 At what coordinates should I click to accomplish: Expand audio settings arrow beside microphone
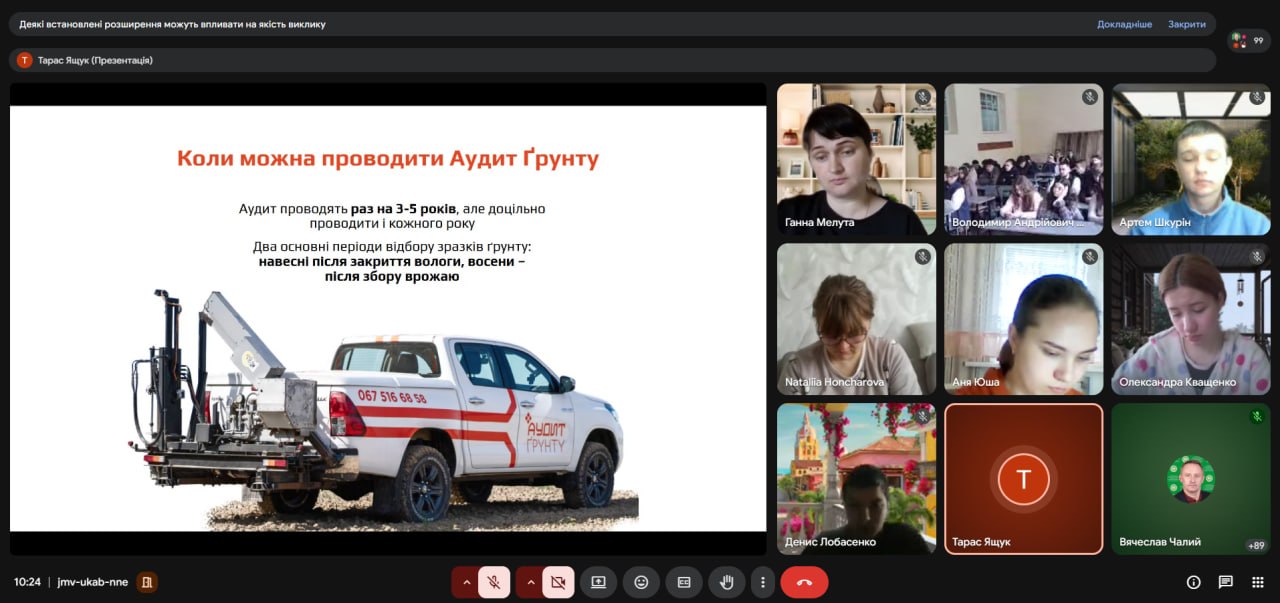(x=465, y=582)
